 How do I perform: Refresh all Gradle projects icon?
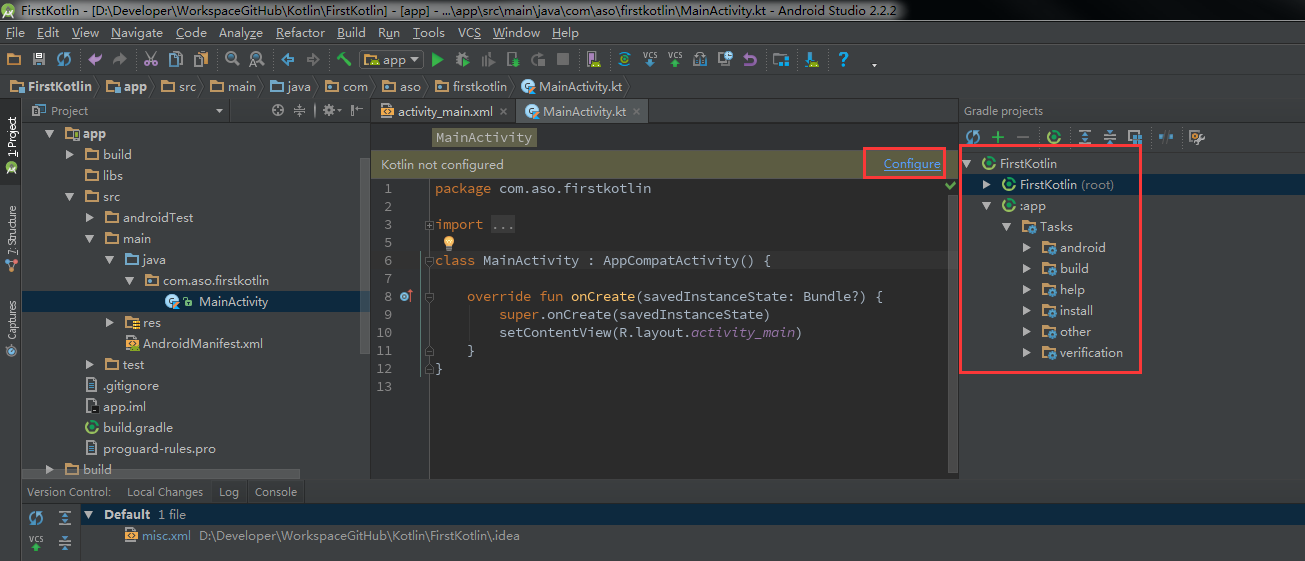pos(973,137)
